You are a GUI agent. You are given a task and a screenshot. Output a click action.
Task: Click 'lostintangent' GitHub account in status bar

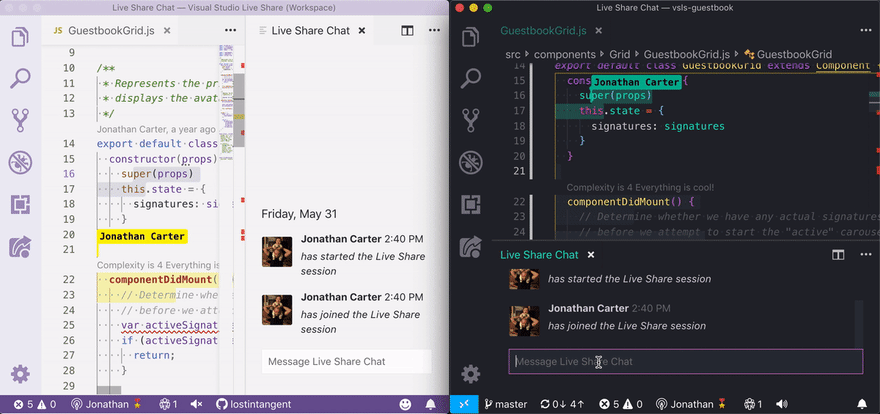tap(253, 404)
